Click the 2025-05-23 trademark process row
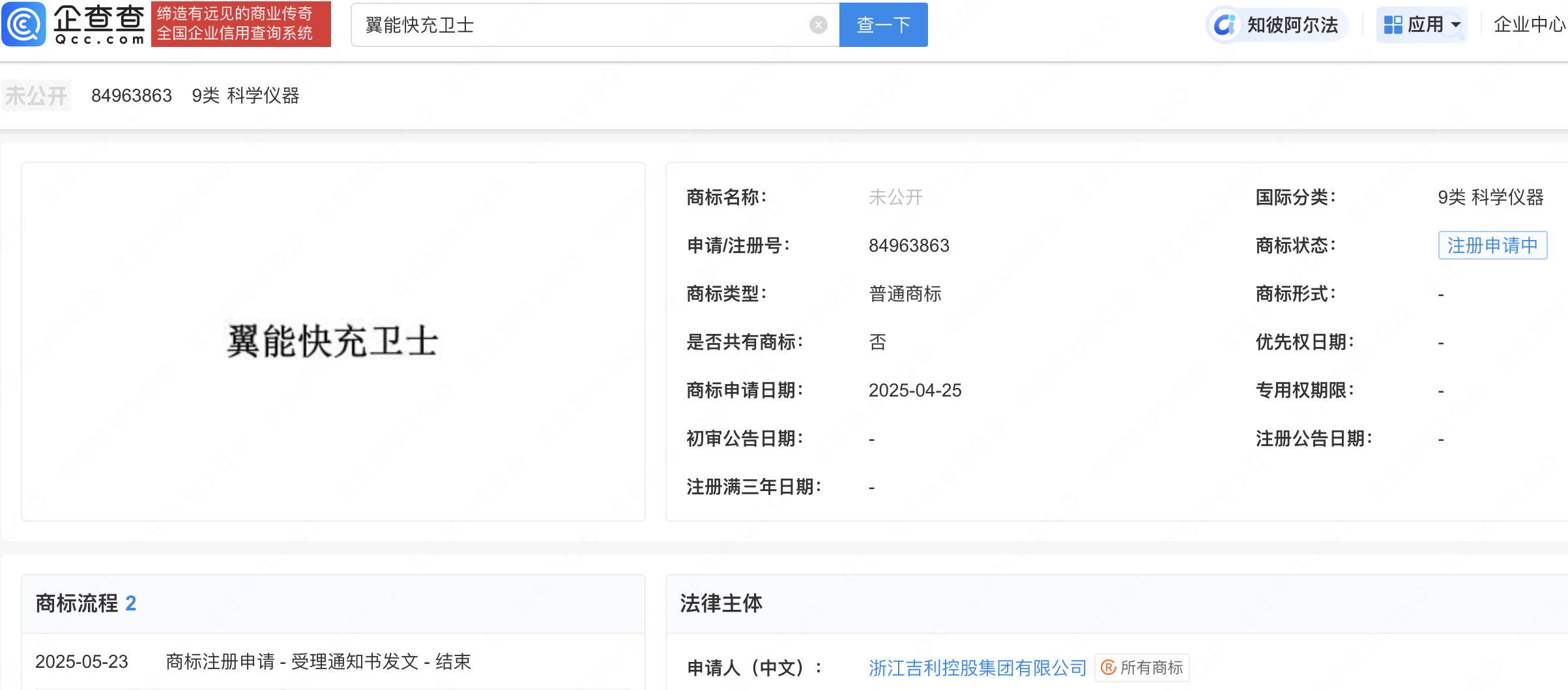 click(333, 661)
